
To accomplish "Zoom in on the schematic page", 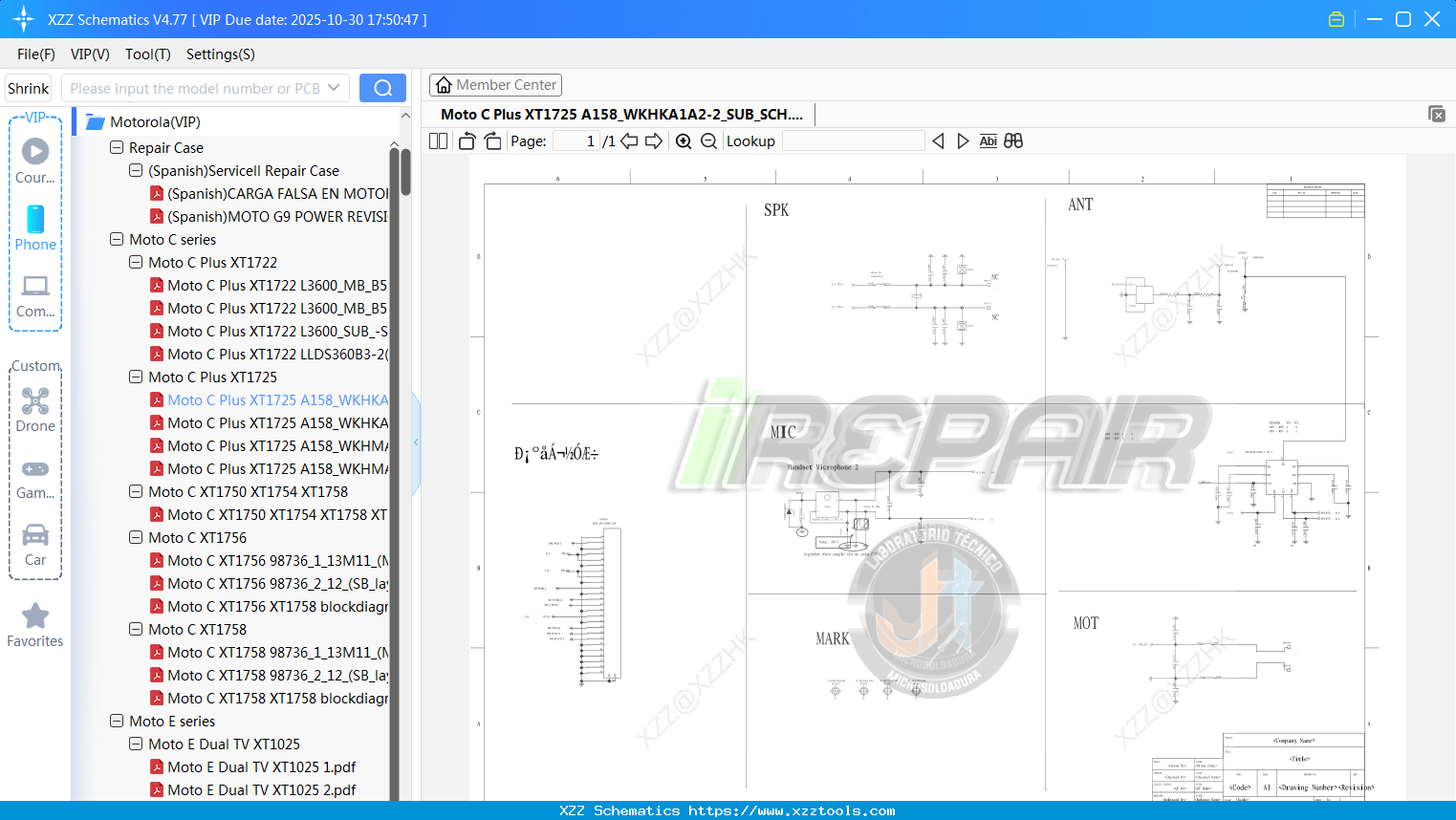I will coord(684,140).
